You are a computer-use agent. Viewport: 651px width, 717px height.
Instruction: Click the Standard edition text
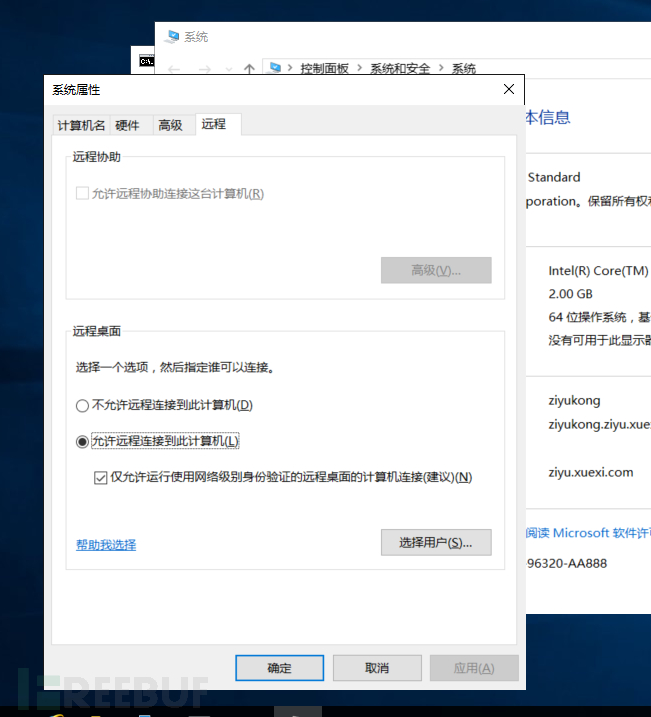[554, 177]
